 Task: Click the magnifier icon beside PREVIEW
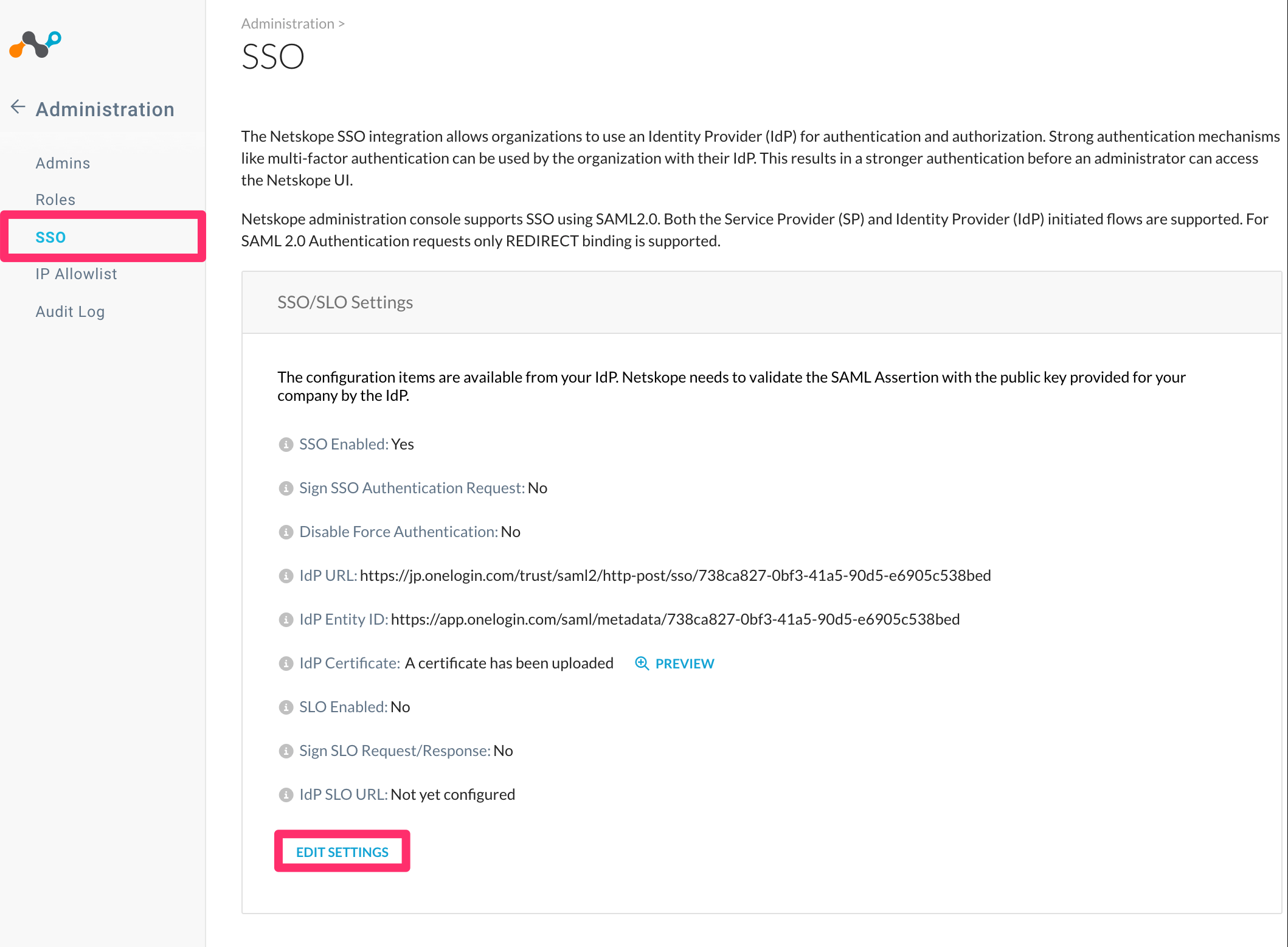[x=642, y=664]
